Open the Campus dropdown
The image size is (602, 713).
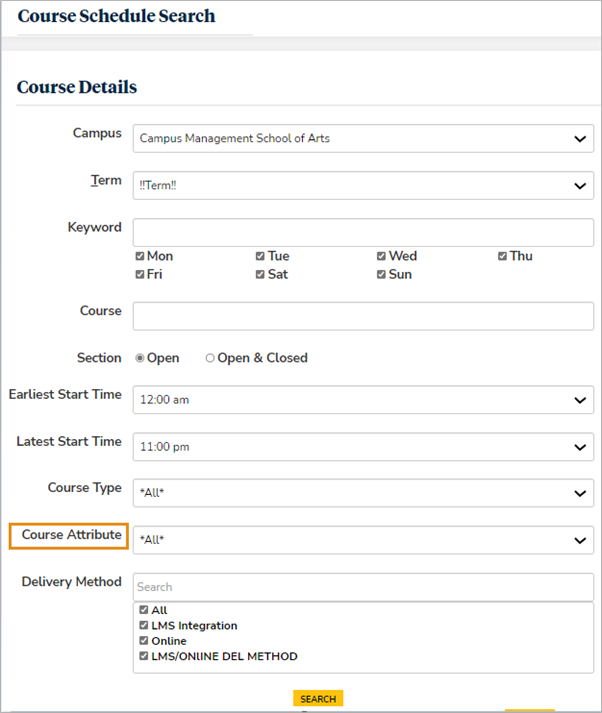click(x=363, y=138)
